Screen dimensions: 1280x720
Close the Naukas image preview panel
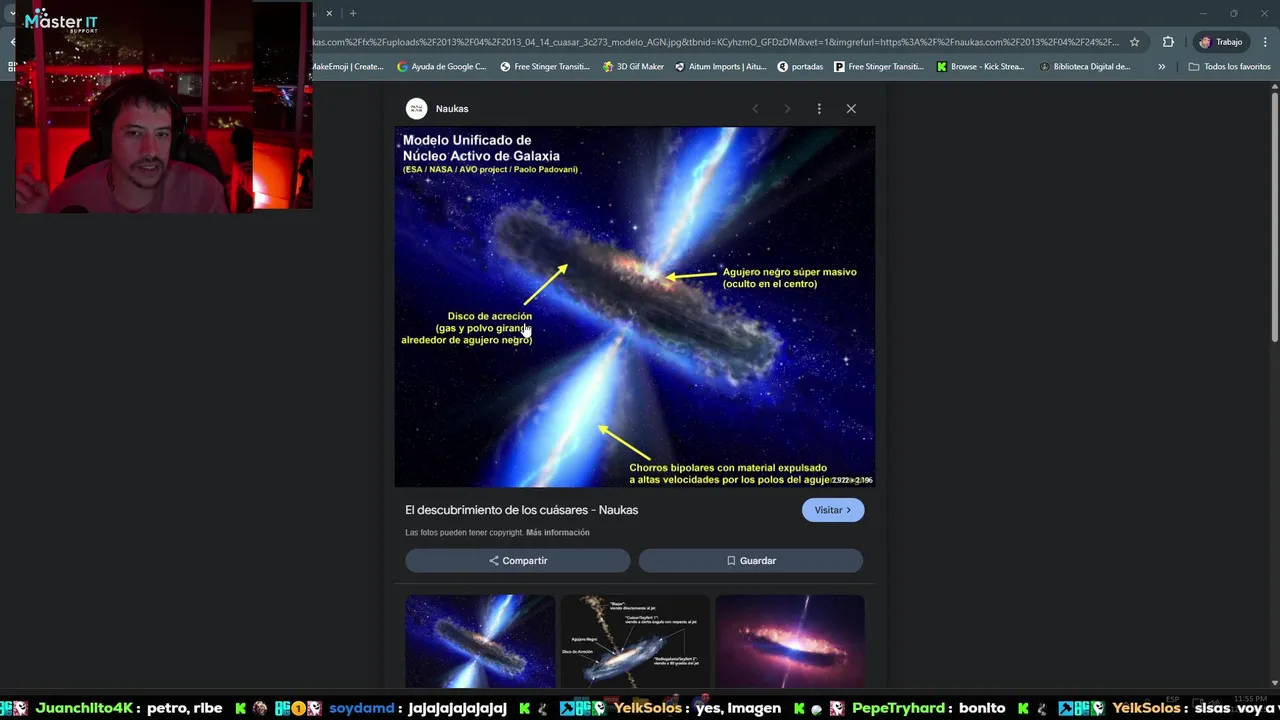tap(851, 108)
